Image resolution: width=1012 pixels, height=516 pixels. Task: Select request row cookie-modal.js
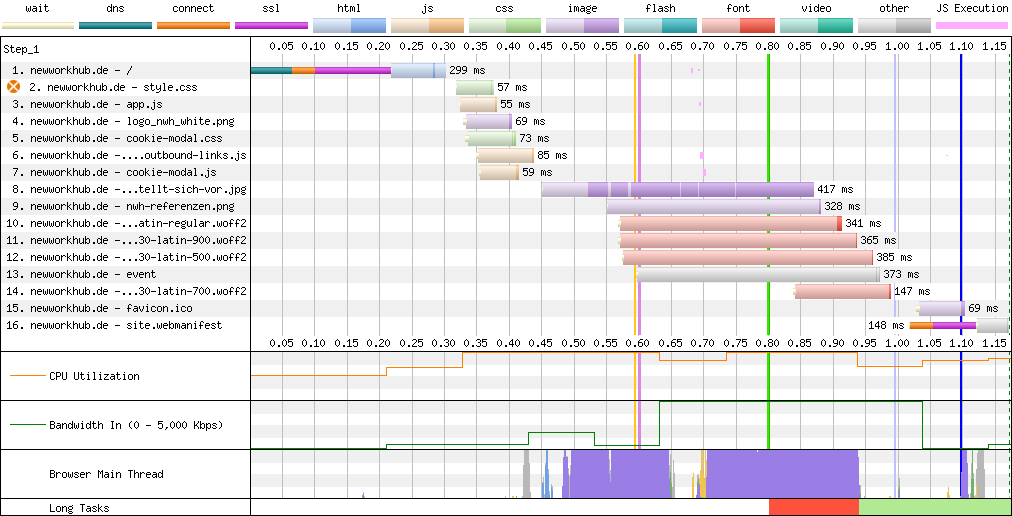114,172
